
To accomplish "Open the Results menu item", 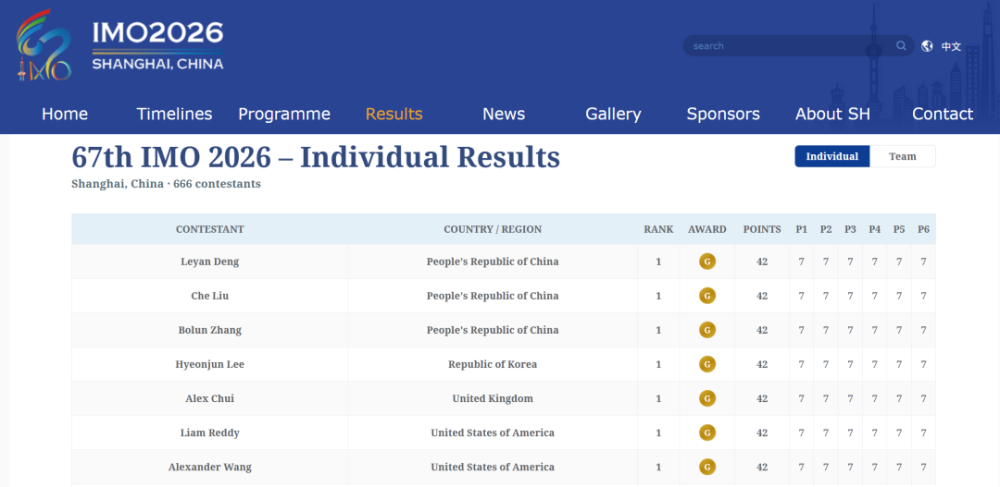I will [x=394, y=114].
